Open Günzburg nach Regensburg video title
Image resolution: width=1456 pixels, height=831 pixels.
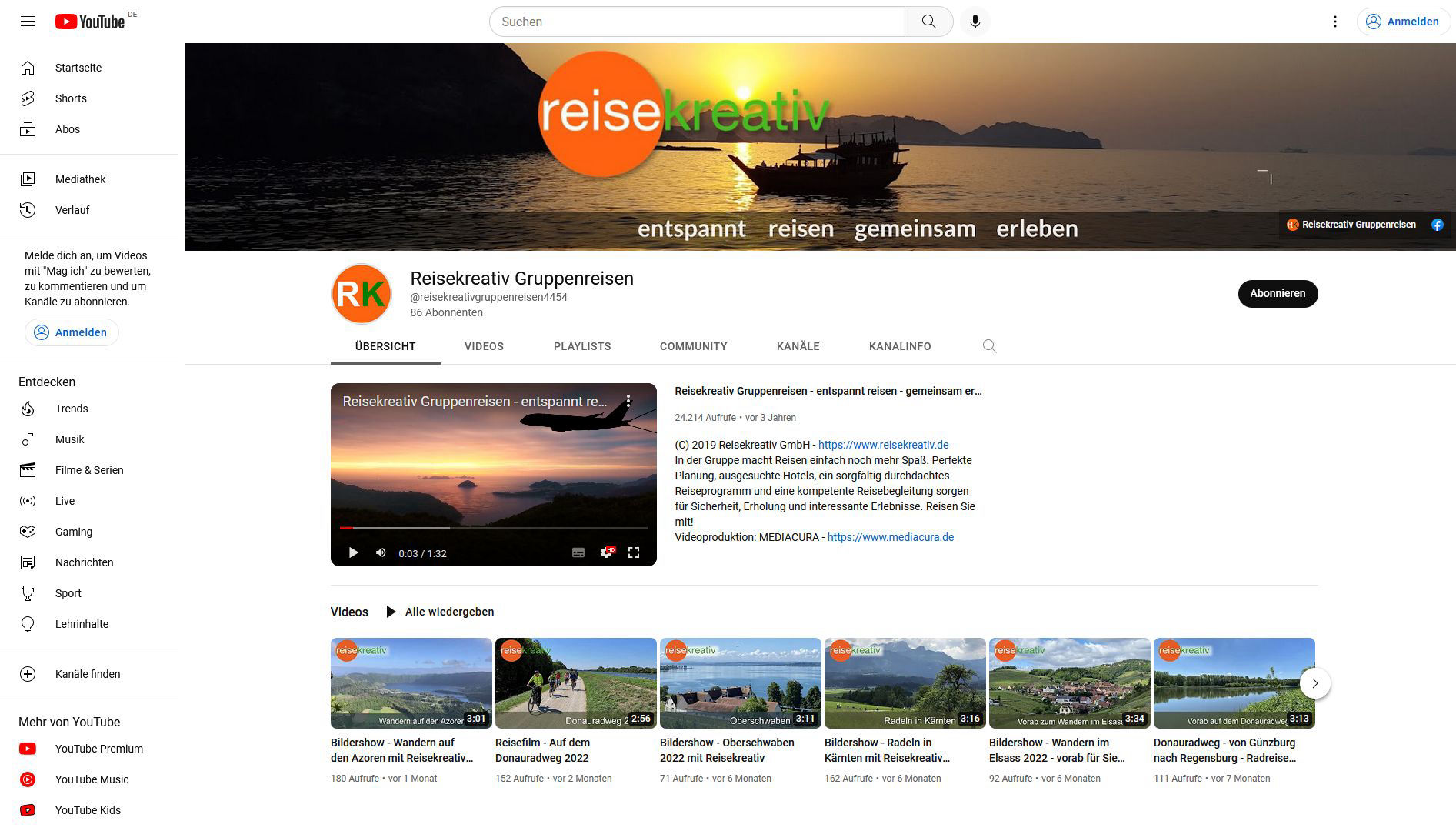tap(1225, 750)
